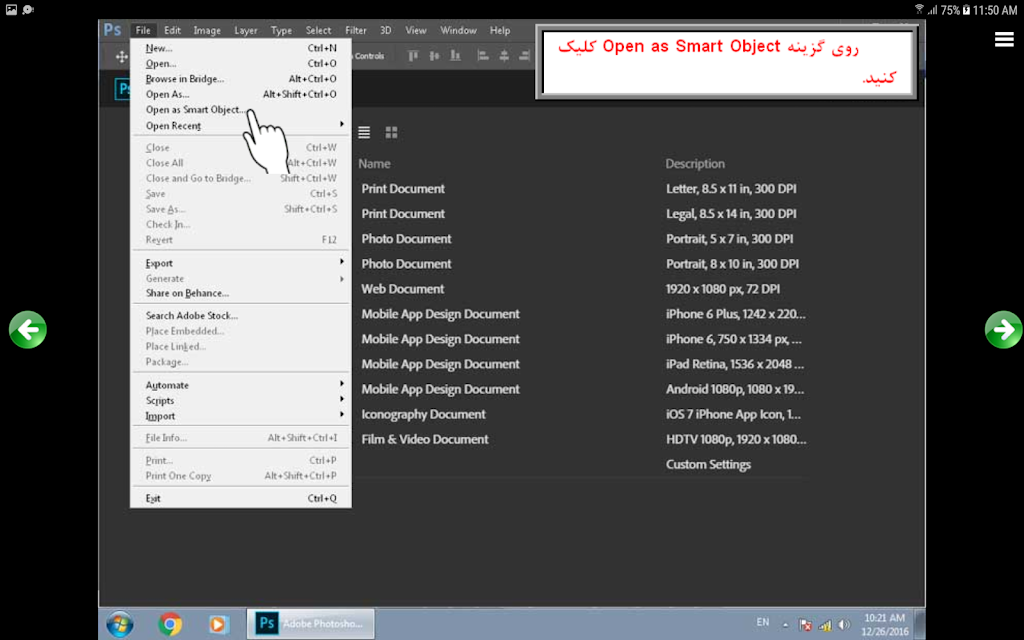Image resolution: width=1024 pixels, height=640 pixels.
Task: Select Web Document 1920 x 1080 preset
Action: pyautogui.click(x=584, y=289)
